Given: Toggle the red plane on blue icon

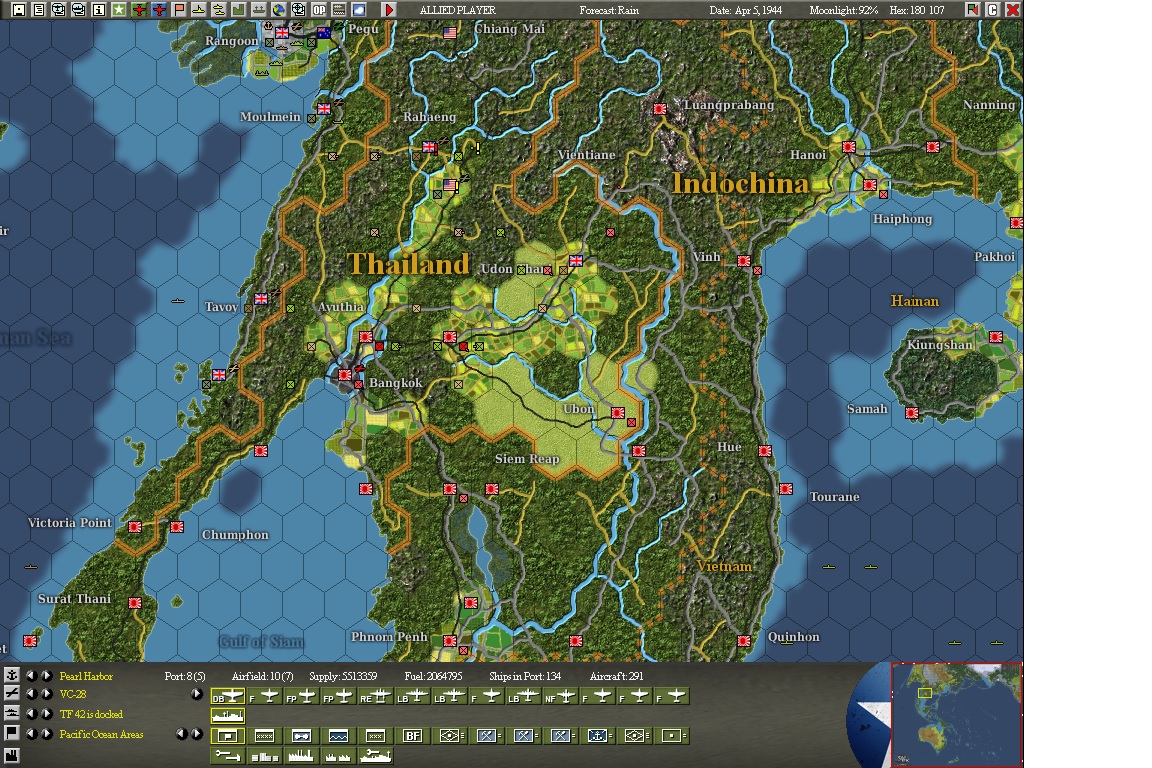Looking at the screenshot, I should (159, 10).
